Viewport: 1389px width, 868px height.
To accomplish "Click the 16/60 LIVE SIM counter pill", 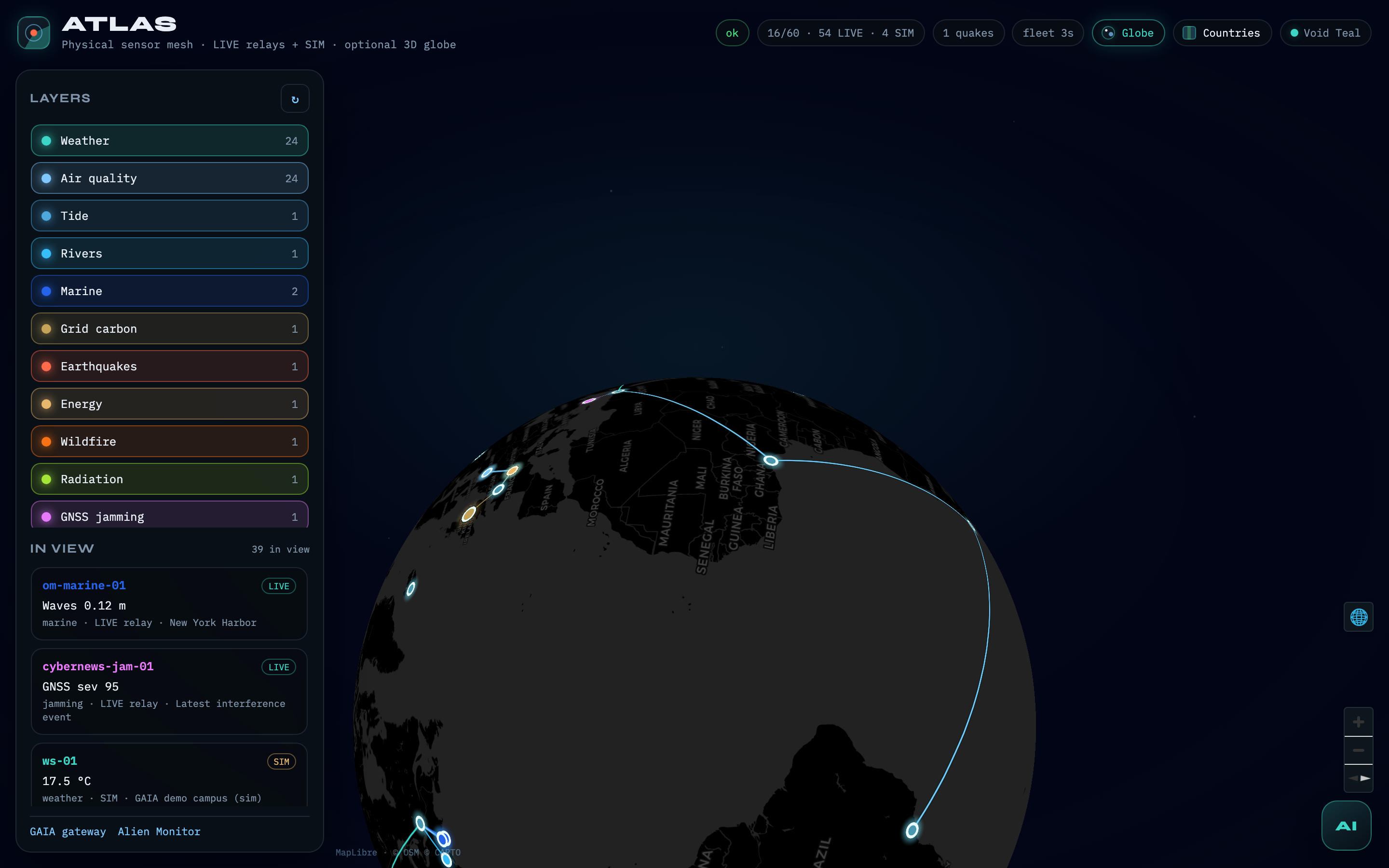I will [840, 33].
